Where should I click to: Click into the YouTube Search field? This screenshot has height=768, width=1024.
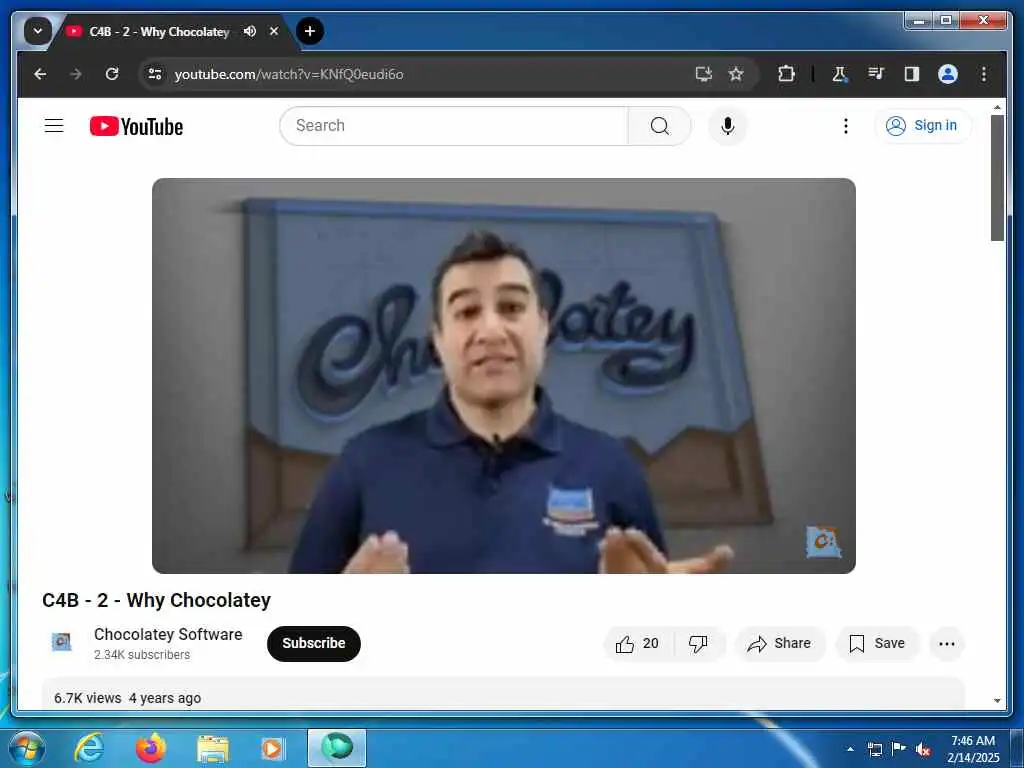point(453,125)
